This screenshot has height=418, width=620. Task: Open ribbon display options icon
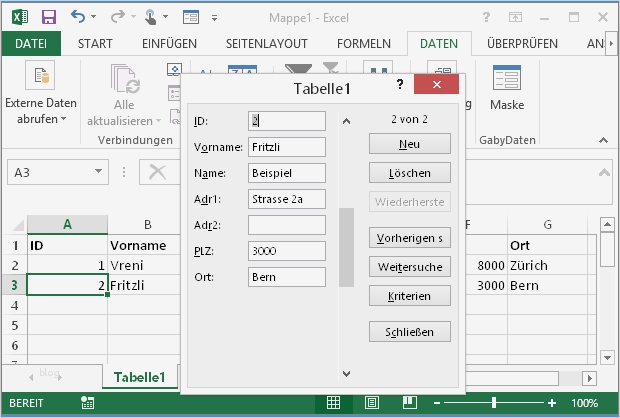515,17
